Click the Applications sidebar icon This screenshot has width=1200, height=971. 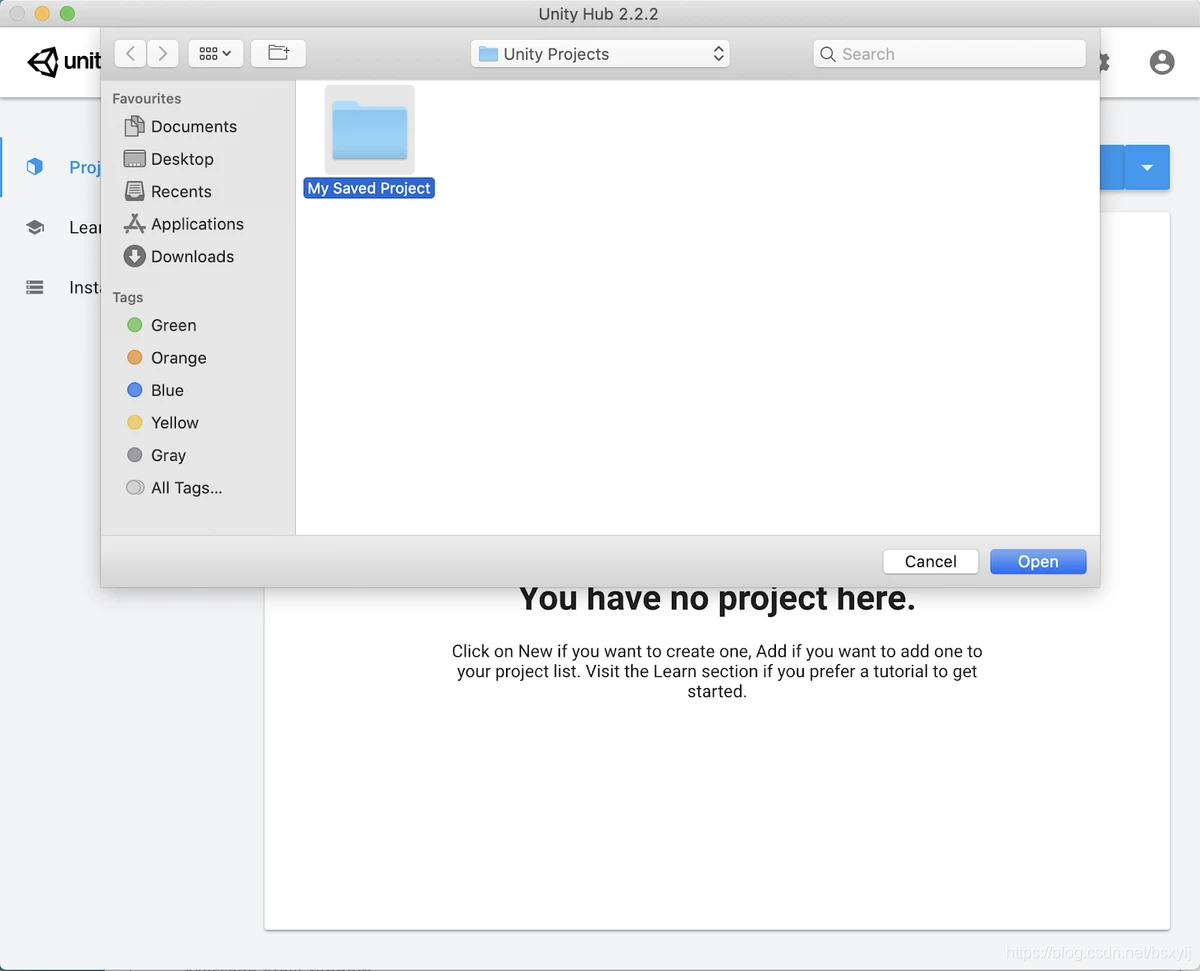point(134,224)
